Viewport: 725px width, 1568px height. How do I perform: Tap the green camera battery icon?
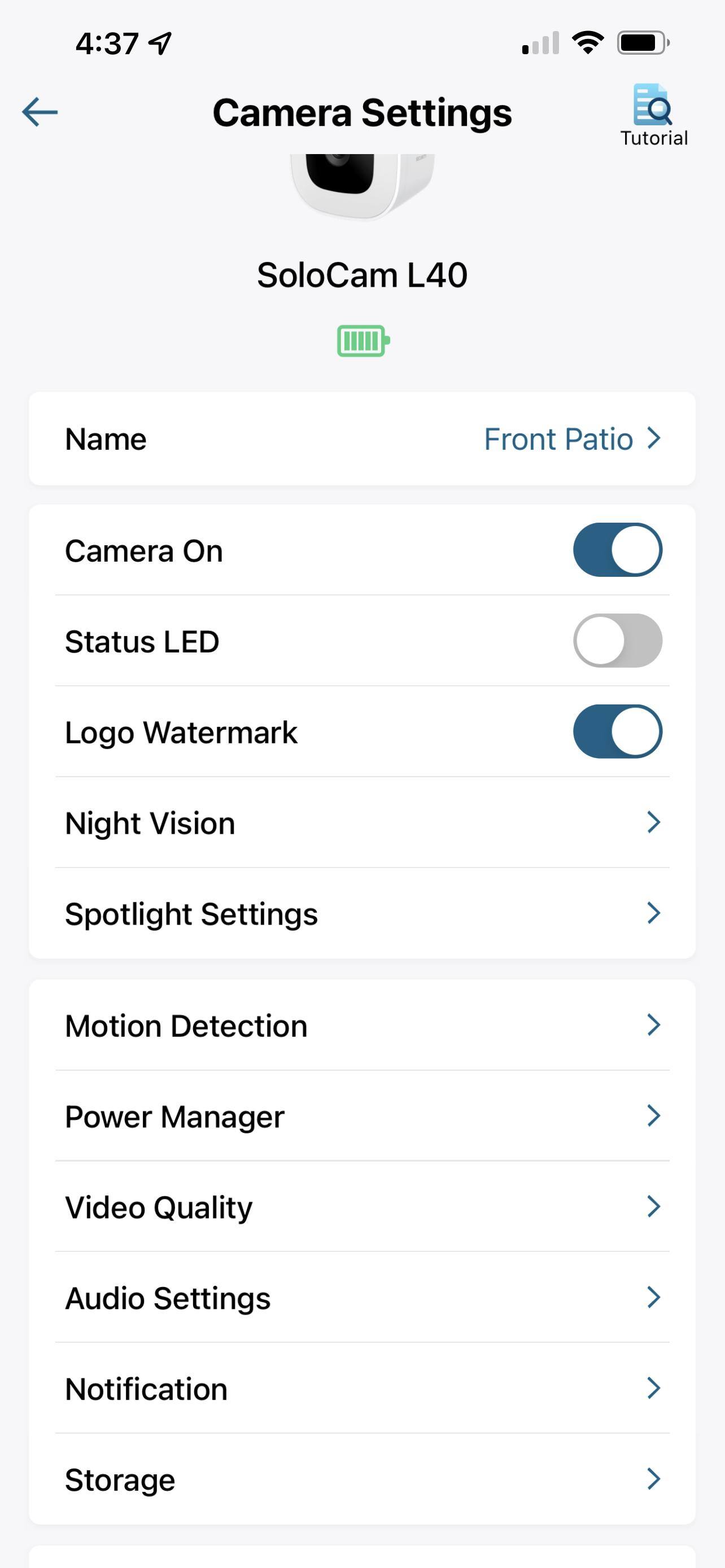(x=363, y=341)
